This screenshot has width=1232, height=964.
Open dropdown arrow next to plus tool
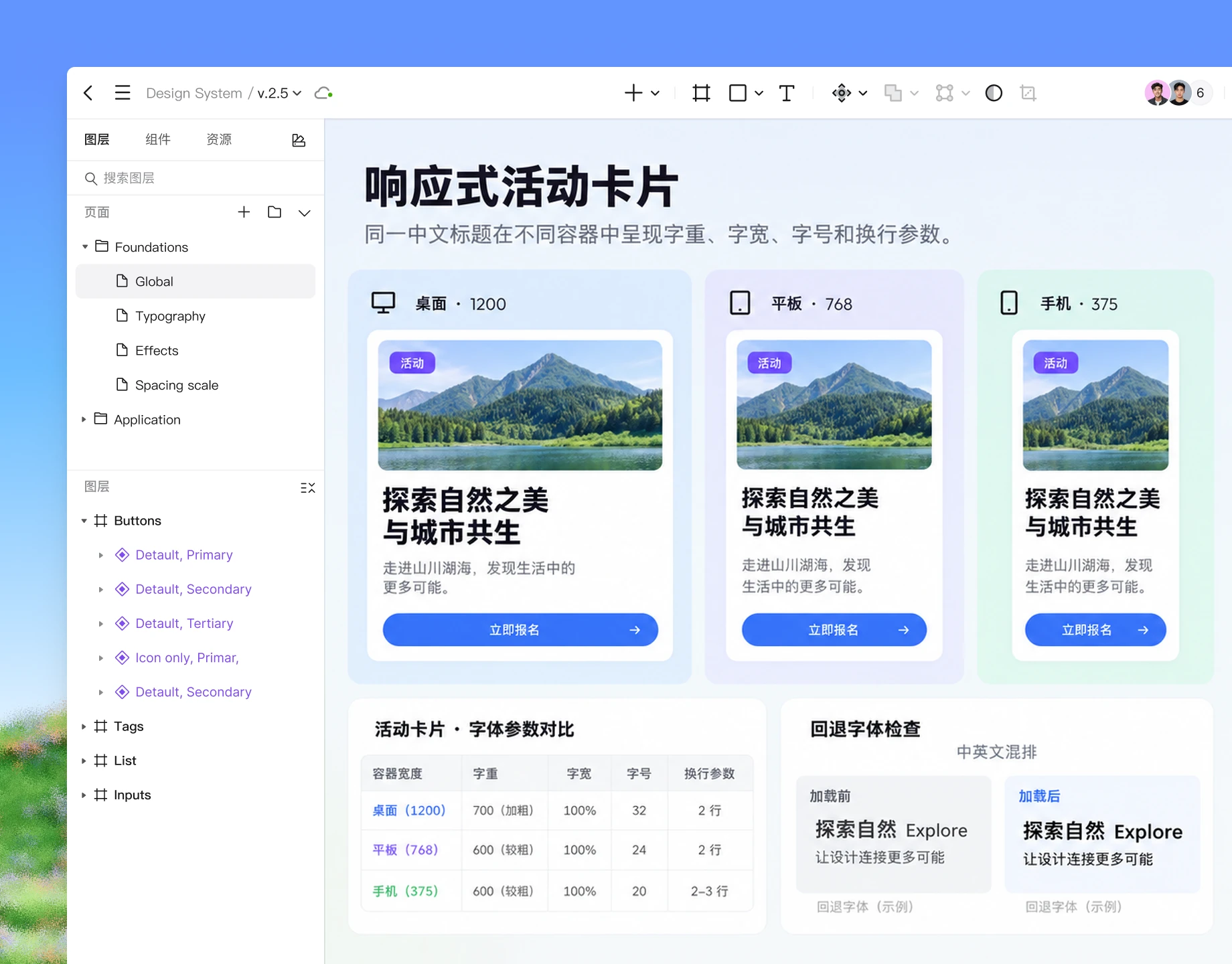click(656, 94)
